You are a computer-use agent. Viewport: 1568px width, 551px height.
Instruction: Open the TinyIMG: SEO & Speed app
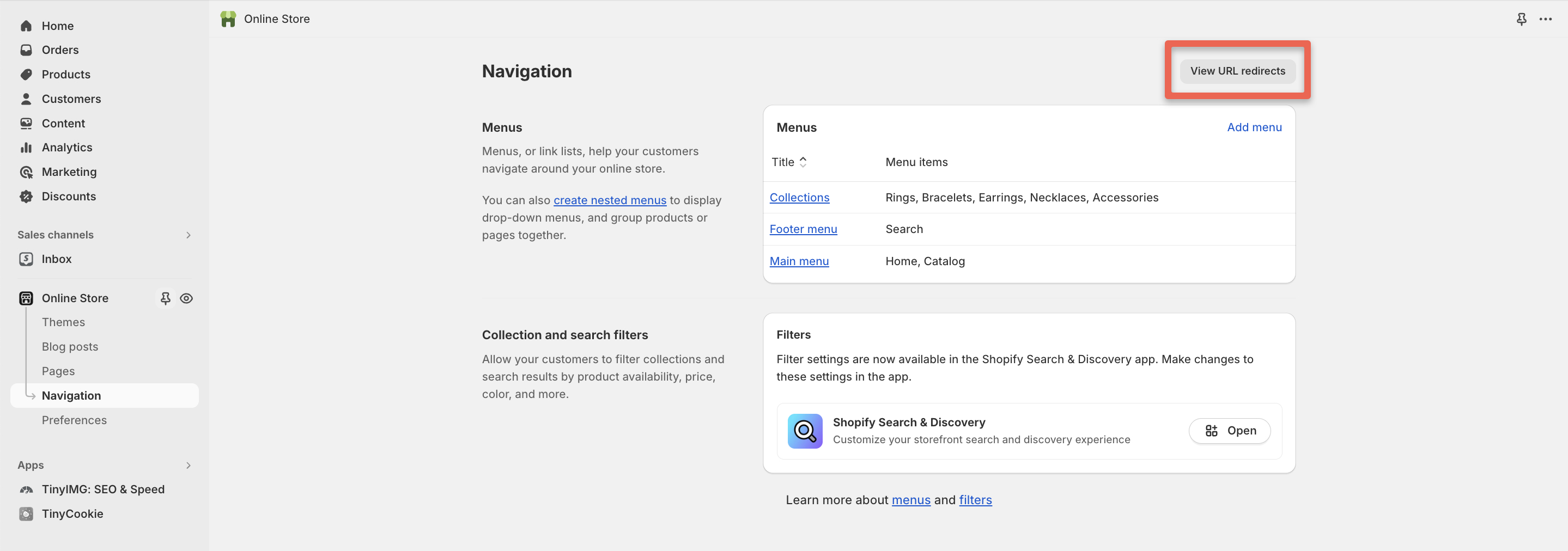103,489
